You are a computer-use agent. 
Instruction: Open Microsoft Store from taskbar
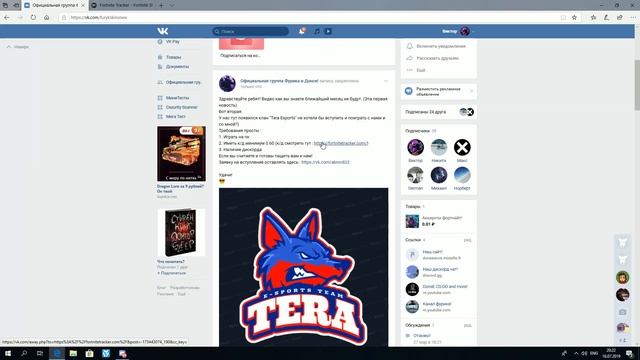89,353
